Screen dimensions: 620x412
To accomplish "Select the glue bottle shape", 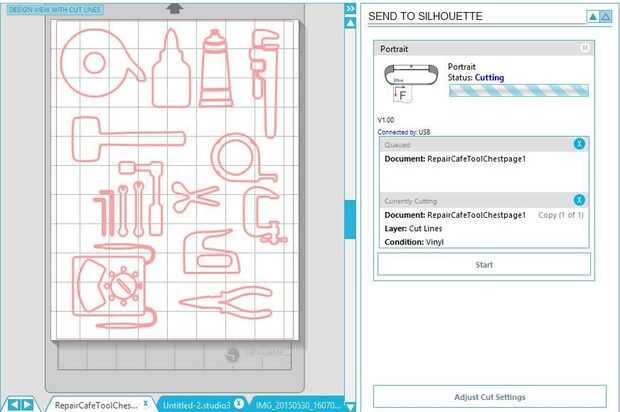I will [171, 68].
